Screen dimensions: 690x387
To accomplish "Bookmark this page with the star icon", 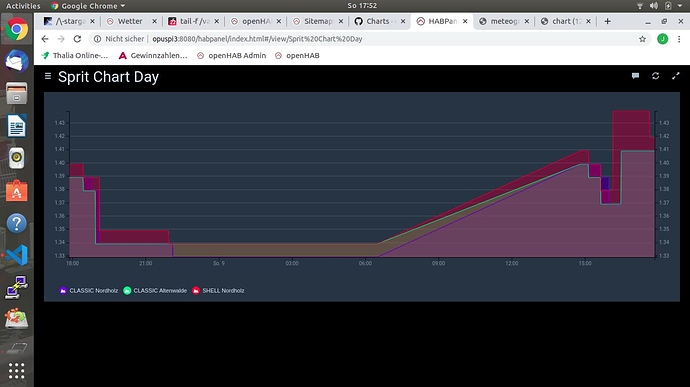I will click(642, 39).
